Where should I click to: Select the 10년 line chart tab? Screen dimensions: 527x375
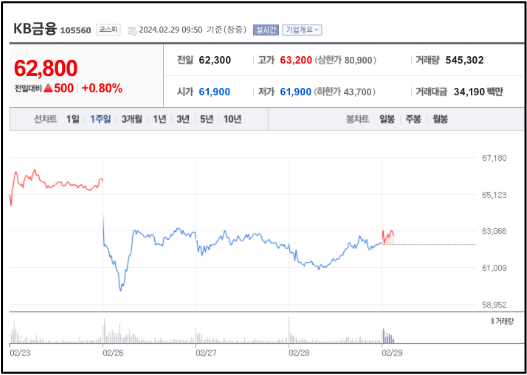click(232, 119)
